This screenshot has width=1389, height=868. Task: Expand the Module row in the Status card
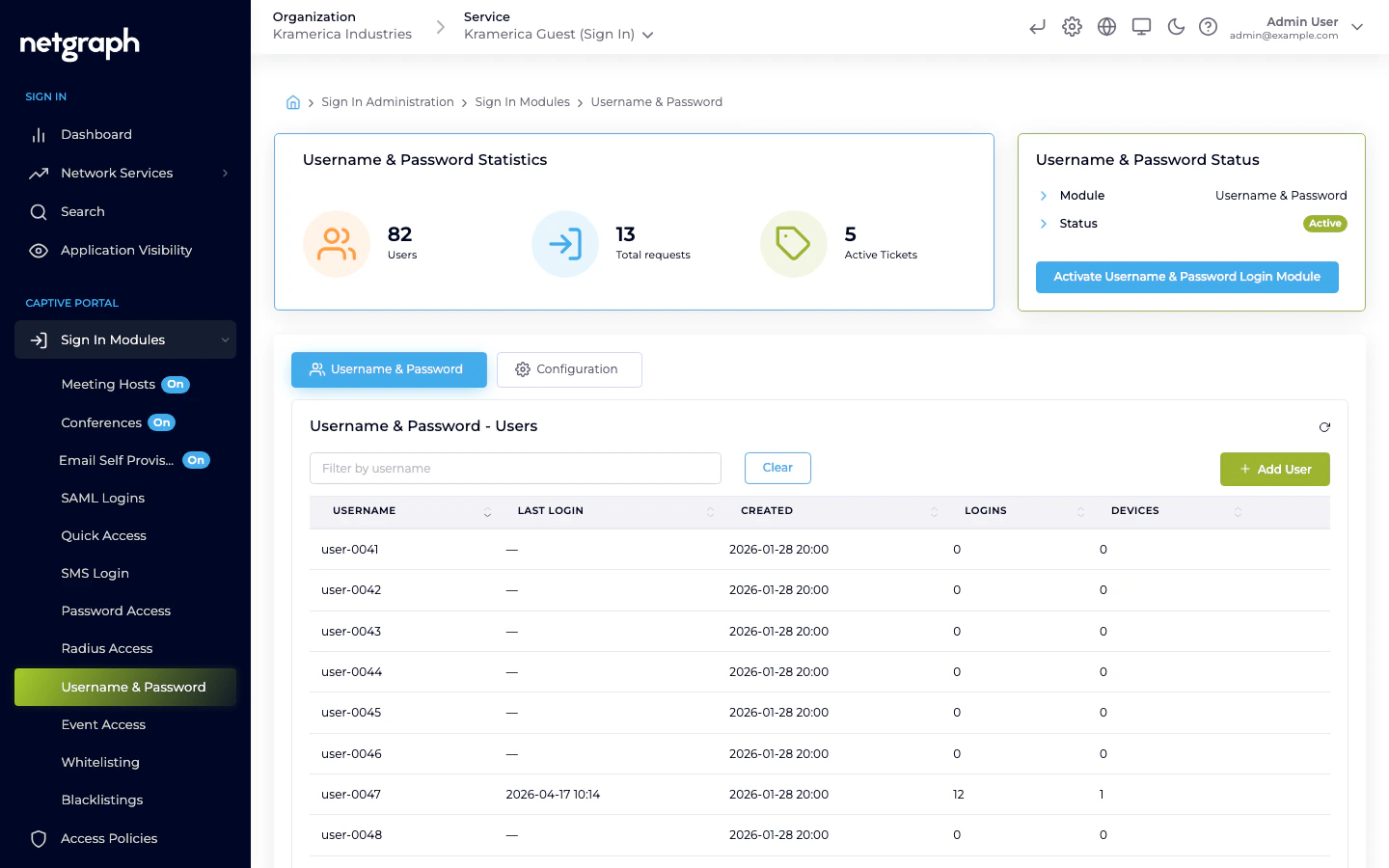1043,195
